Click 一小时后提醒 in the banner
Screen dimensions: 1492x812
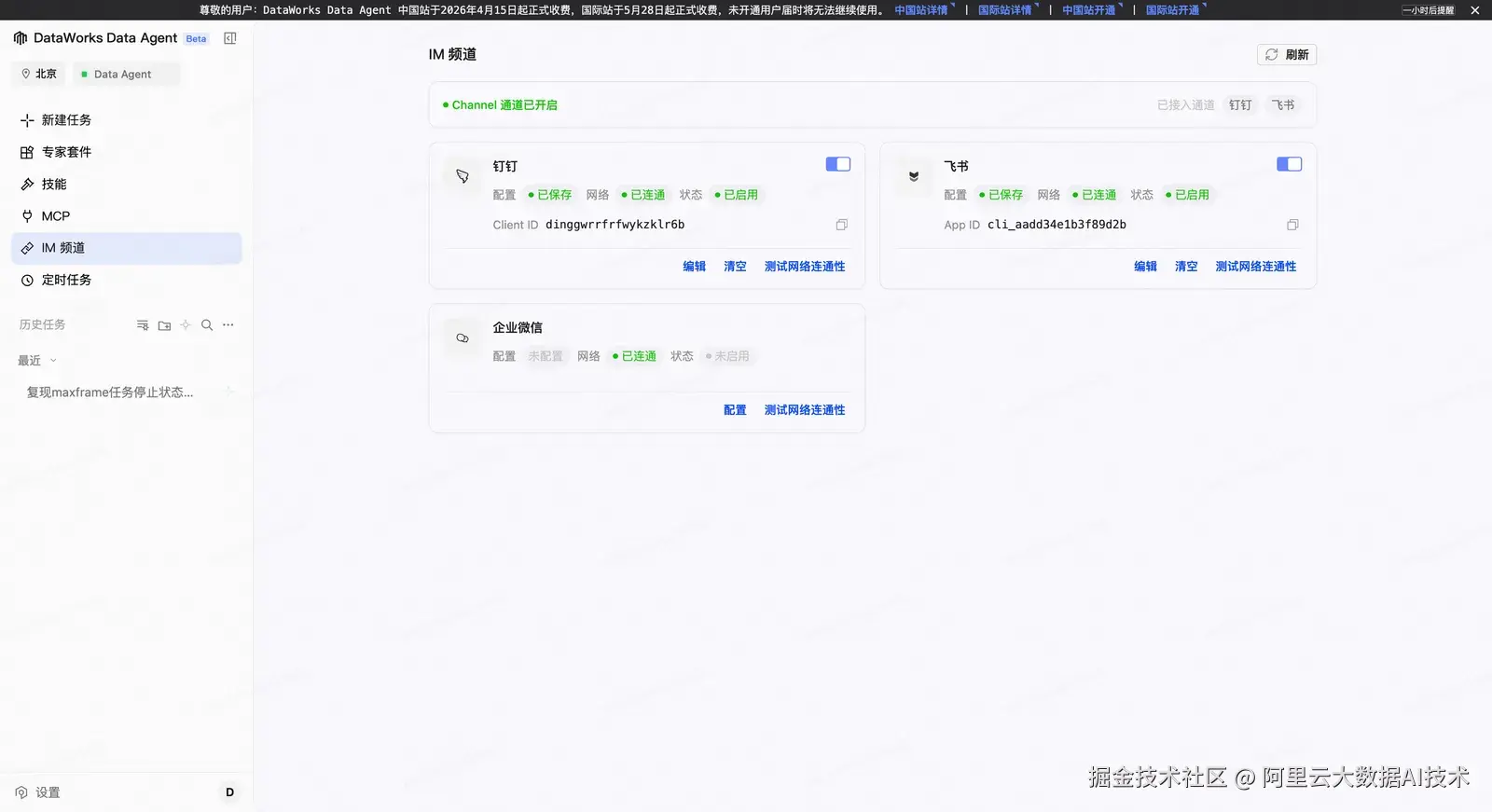pos(1429,10)
